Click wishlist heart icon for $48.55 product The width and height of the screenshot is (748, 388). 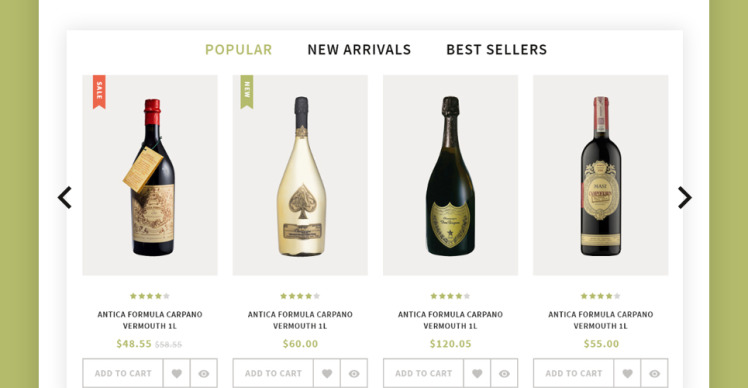pos(177,373)
